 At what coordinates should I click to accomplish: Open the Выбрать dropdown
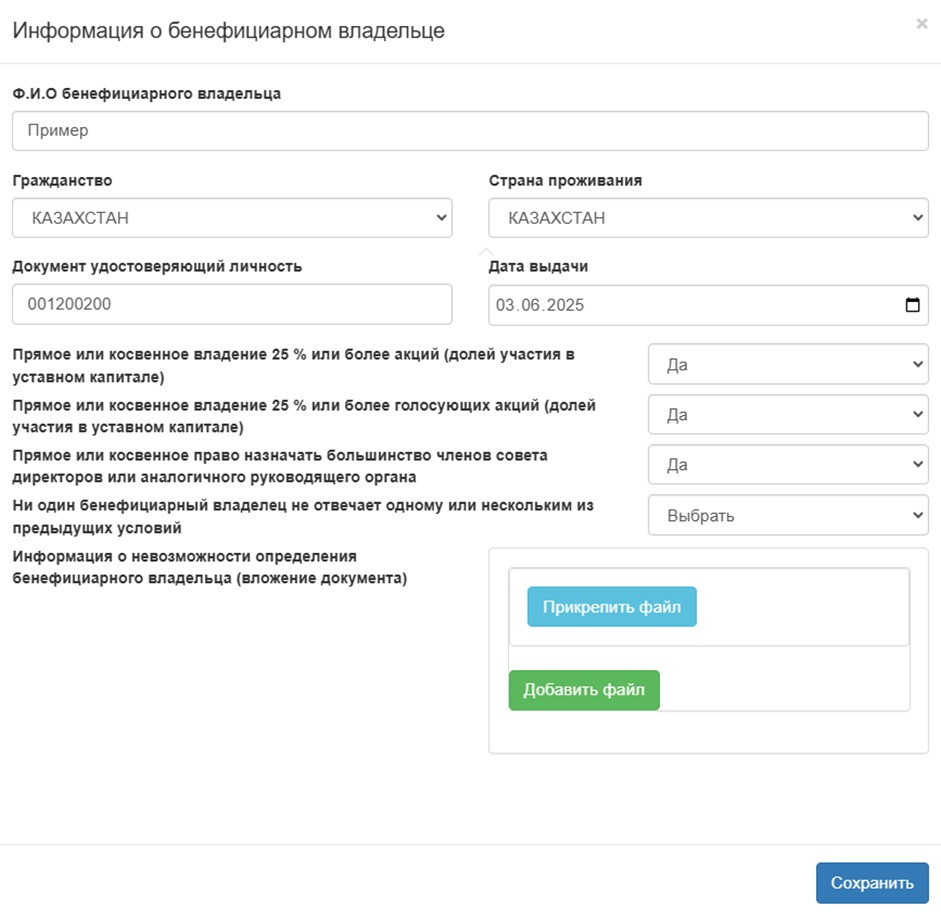788,515
